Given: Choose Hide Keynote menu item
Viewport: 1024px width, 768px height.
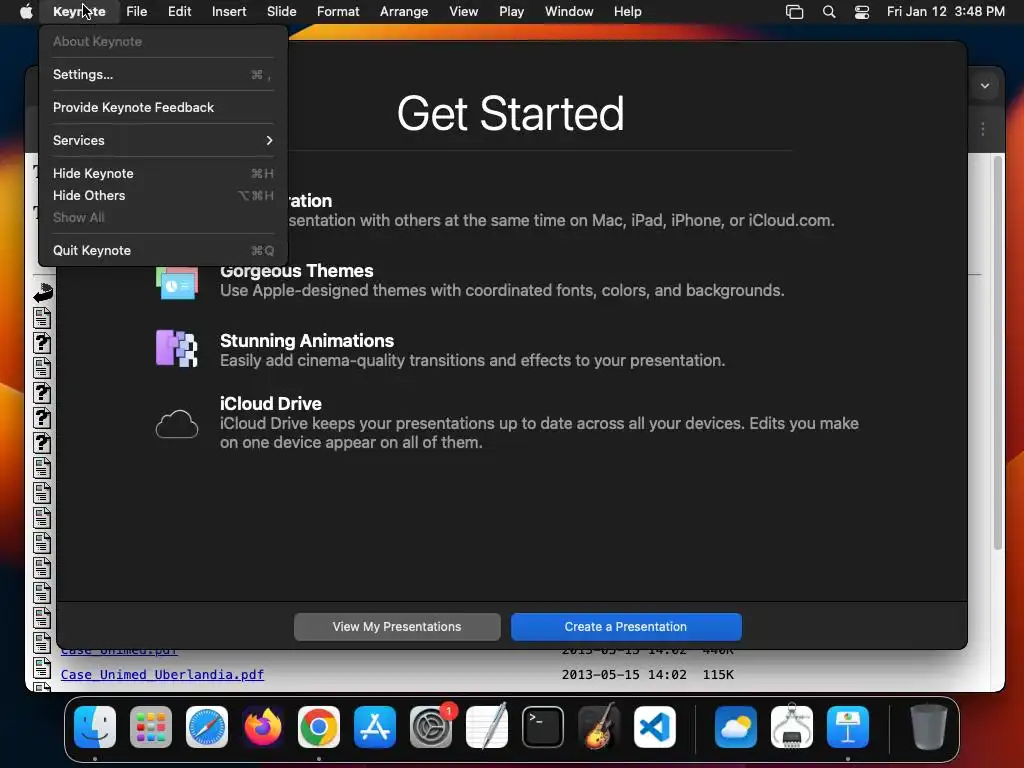Looking at the screenshot, I should pyautogui.click(x=163, y=173).
